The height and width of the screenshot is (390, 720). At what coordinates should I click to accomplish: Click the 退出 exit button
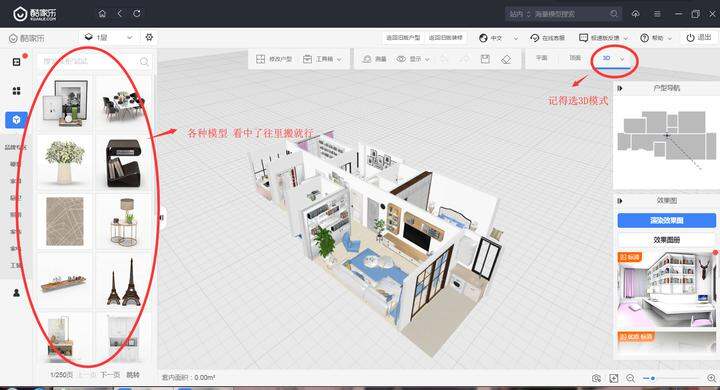click(698, 38)
